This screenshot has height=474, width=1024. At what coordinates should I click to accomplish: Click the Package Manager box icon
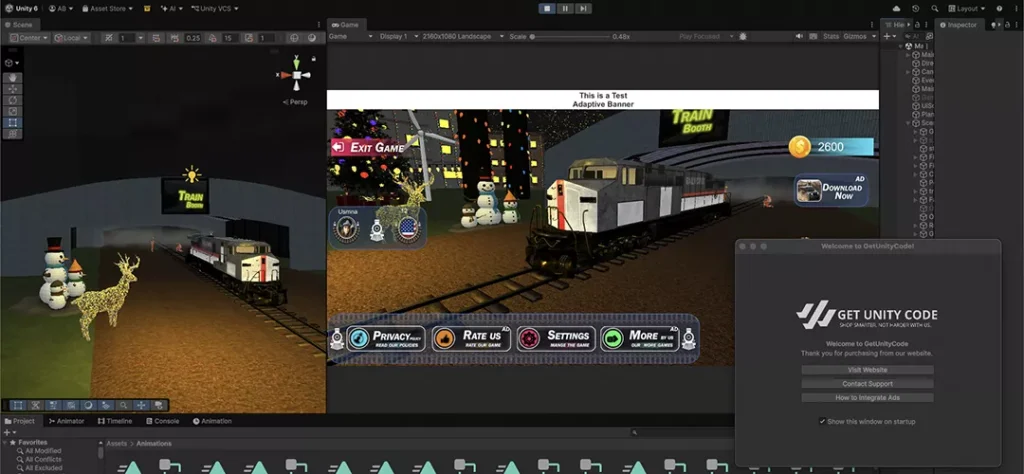pos(146,8)
